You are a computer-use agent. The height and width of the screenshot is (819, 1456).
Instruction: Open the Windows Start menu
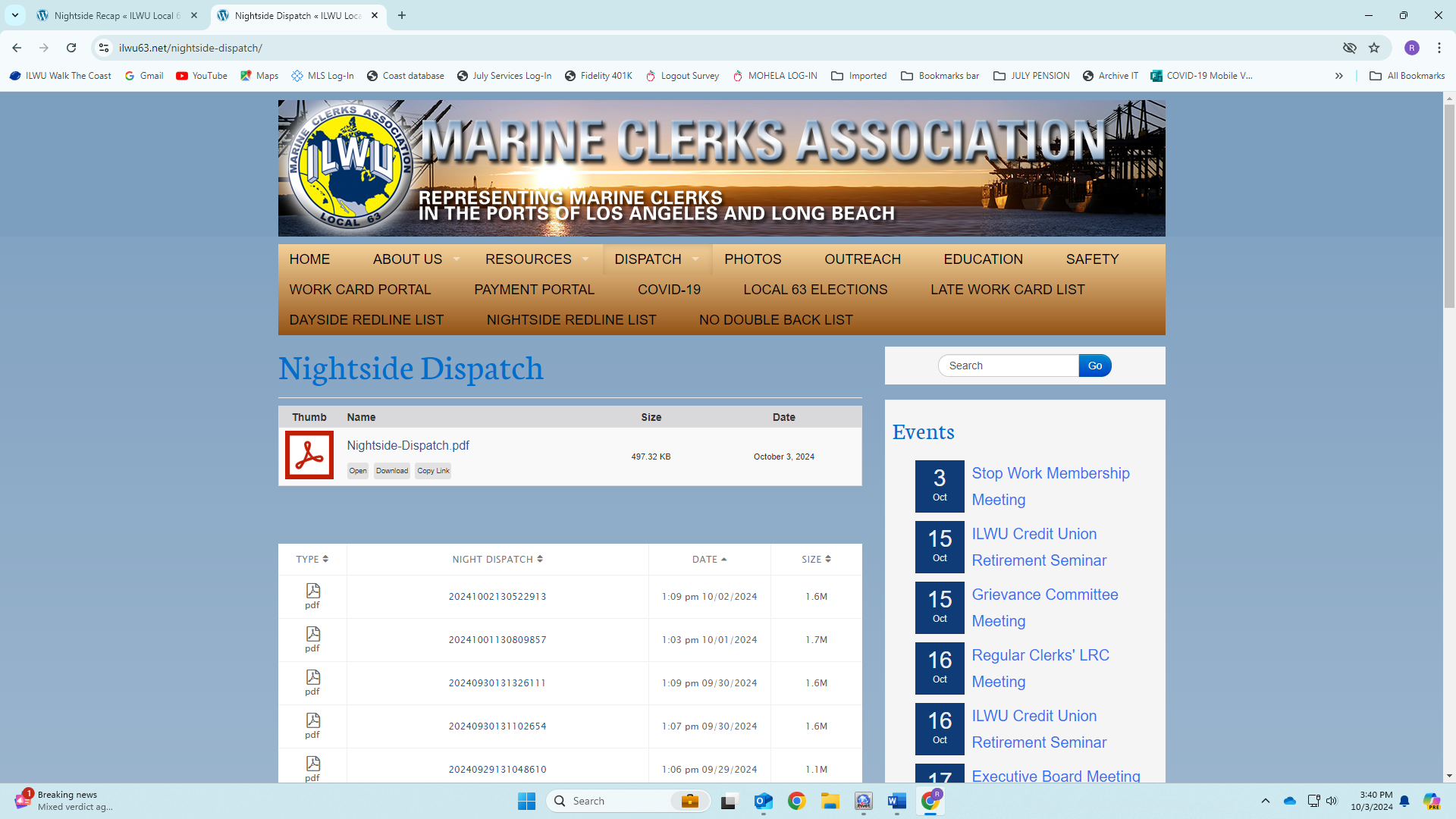pyautogui.click(x=526, y=801)
